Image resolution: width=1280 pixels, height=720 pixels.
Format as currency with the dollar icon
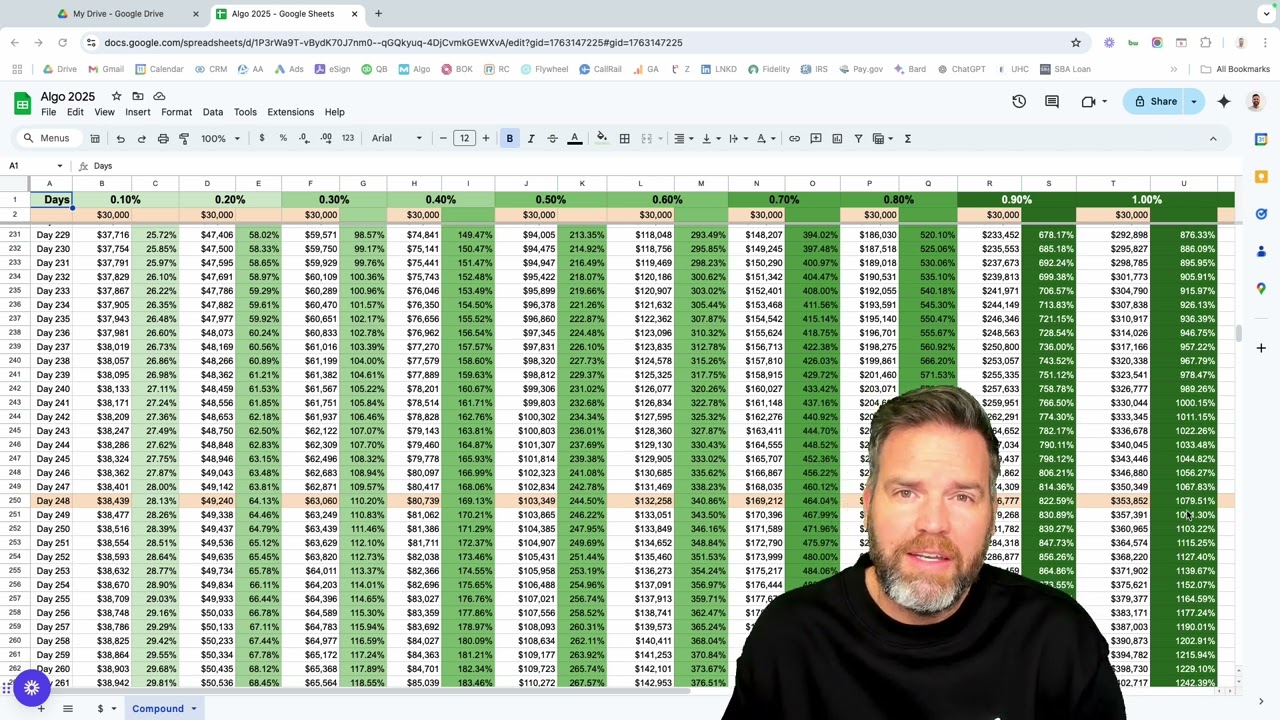click(x=262, y=138)
